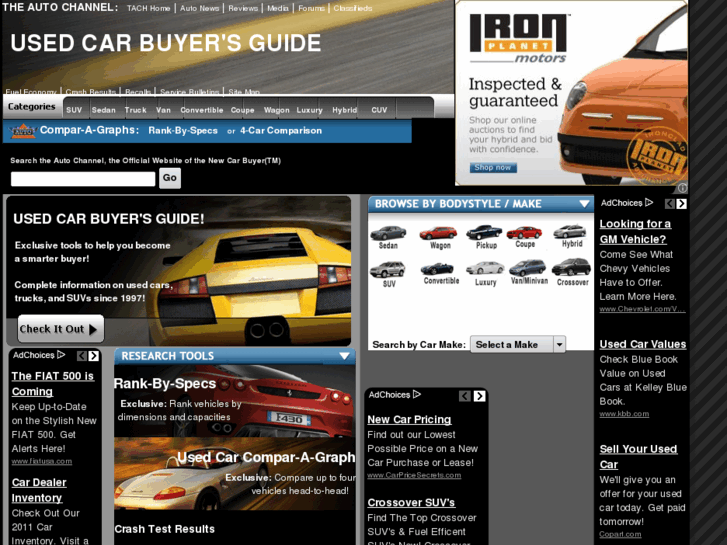Click Shop now on Iron Planet ad
This screenshot has width=727, height=545.
pos(492,167)
